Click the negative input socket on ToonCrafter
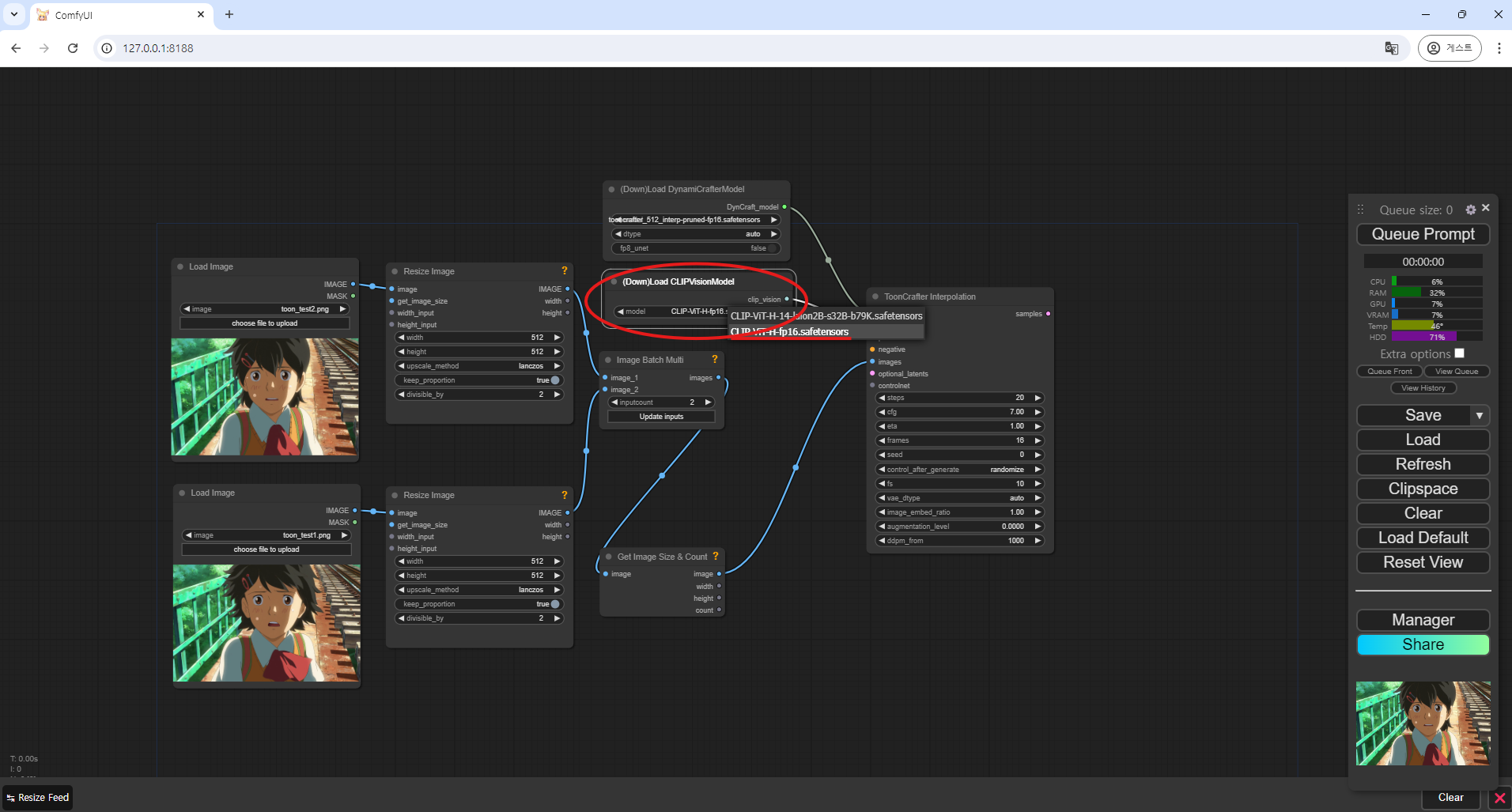Viewport: 1512px width, 812px height. tap(872, 349)
